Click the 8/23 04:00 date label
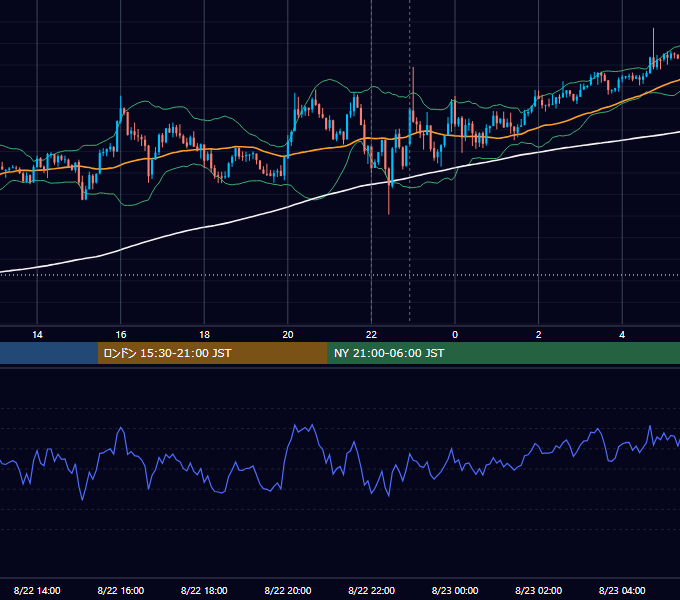Viewport: 680px width, 600px height. point(622,590)
